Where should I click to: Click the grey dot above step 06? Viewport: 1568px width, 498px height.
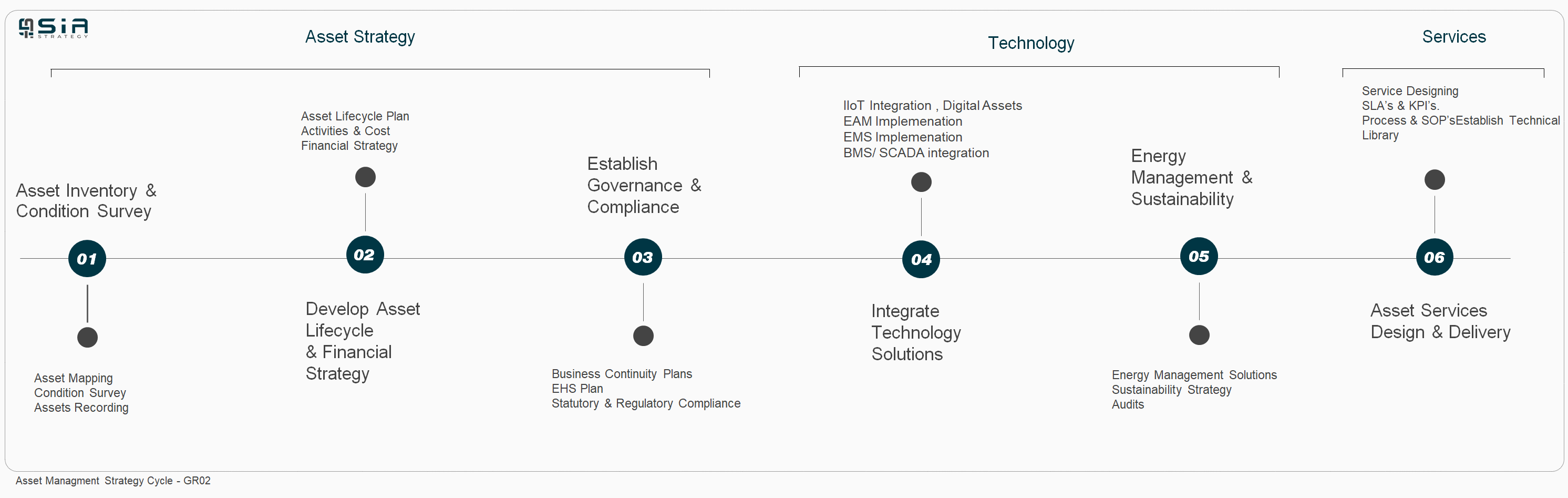tap(1435, 180)
